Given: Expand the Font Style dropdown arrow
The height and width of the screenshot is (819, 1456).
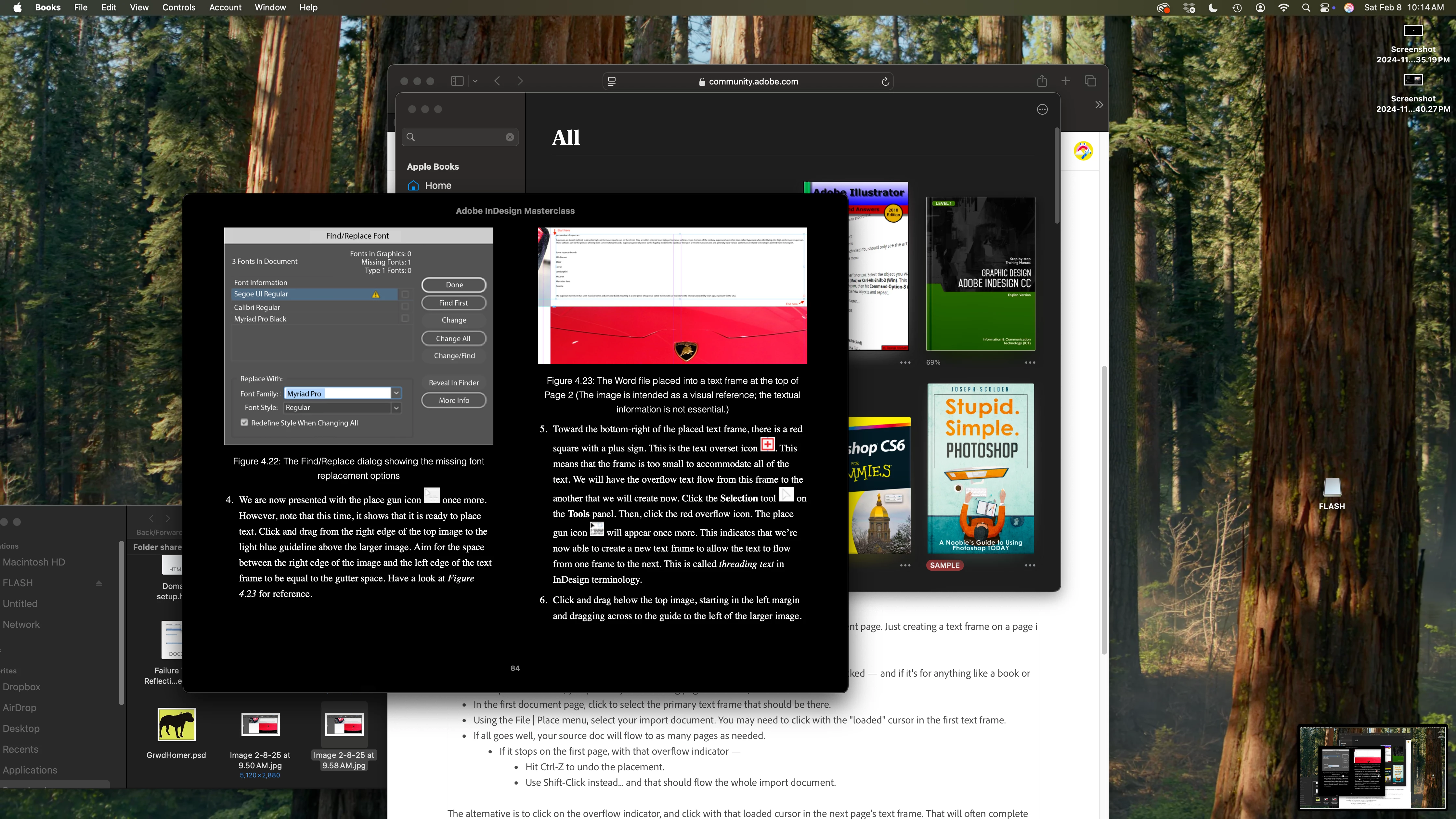Looking at the screenshot, I should pos(396,408).
